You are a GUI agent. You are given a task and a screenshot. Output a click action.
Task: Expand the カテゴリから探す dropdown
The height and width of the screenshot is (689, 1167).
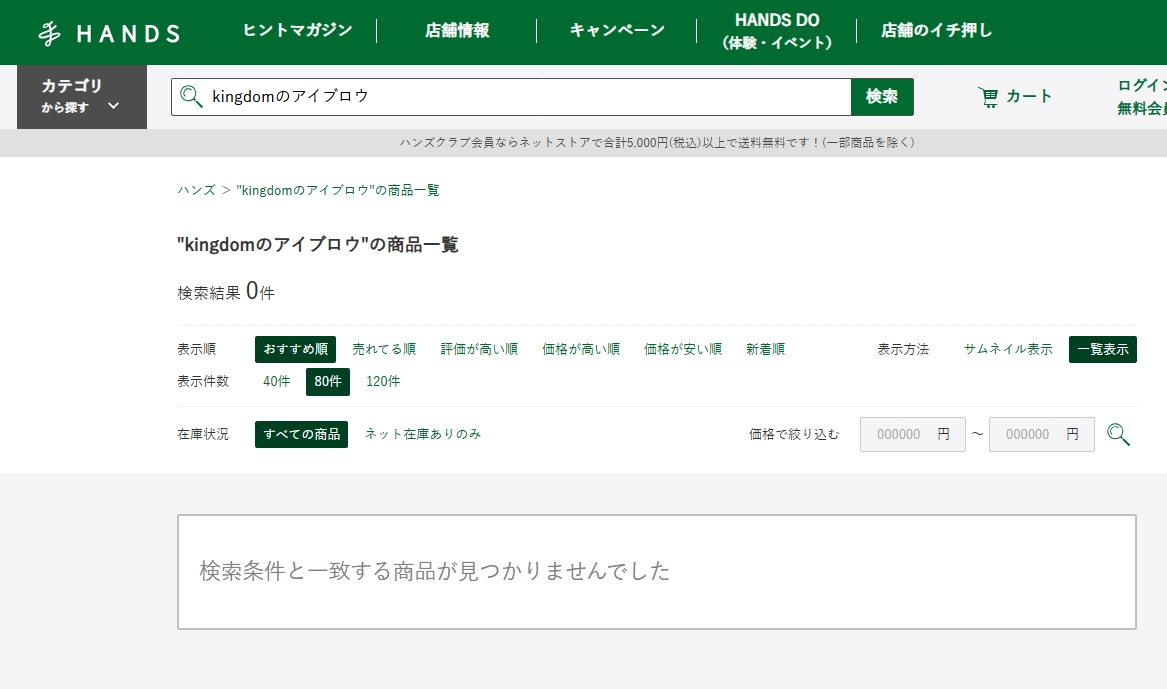[82, 97]
